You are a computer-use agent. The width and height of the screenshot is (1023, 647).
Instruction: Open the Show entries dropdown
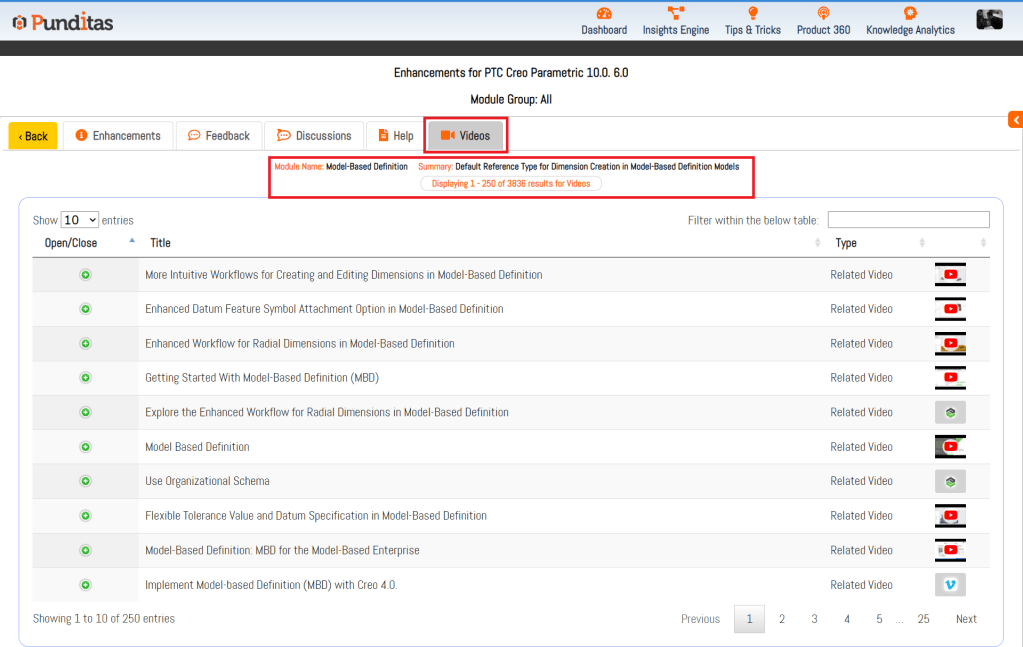click(80, 220)
